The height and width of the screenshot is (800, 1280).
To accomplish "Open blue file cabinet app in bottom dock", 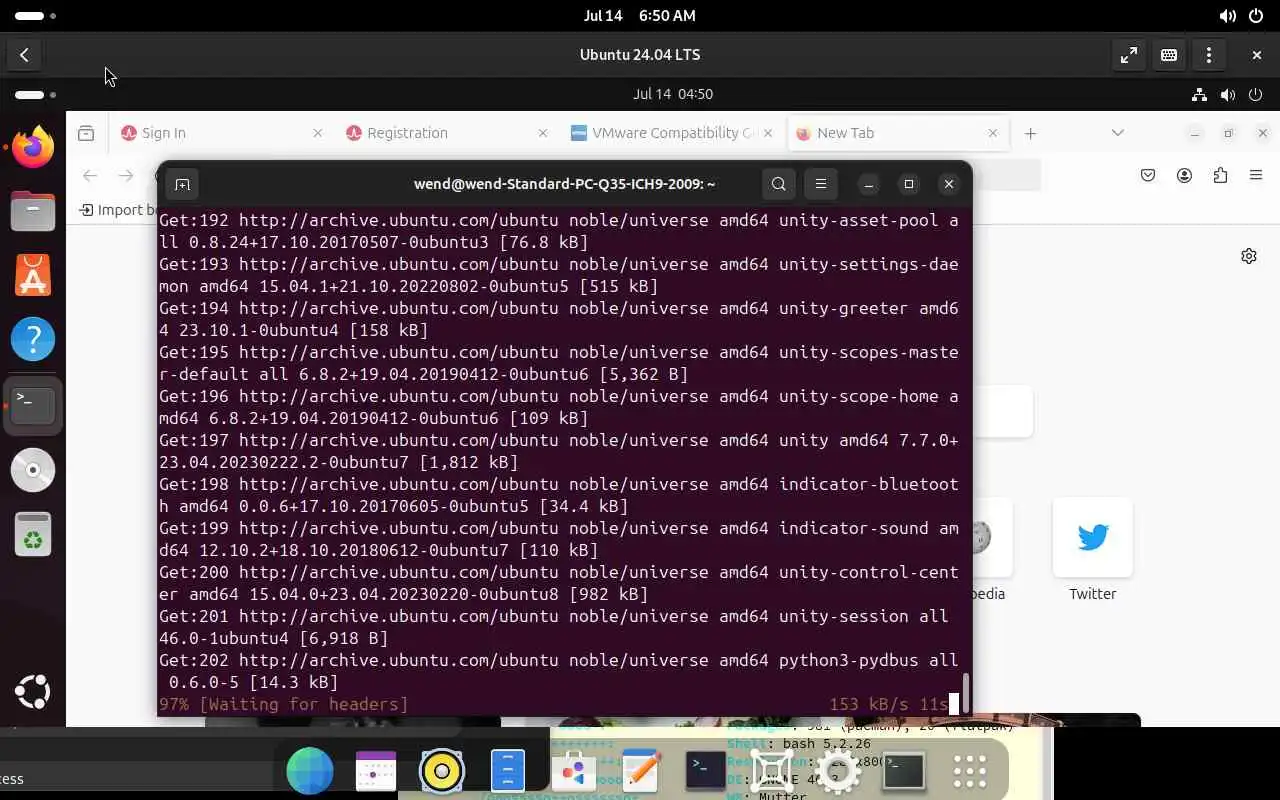I will click(x=508, y=771).
